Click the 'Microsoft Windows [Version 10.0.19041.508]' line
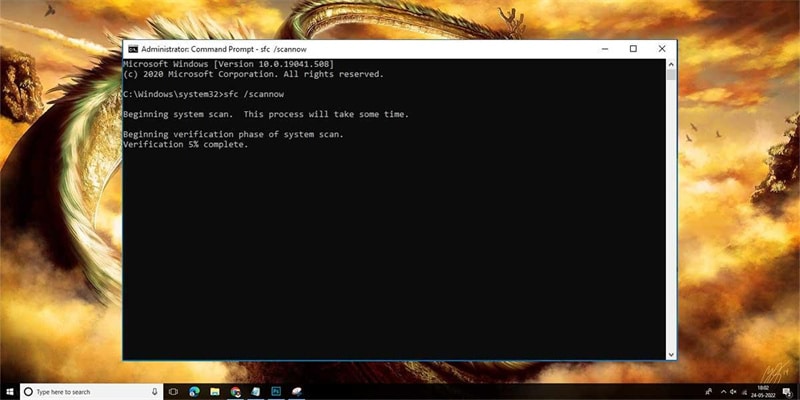800x400 pixels. 229,64
